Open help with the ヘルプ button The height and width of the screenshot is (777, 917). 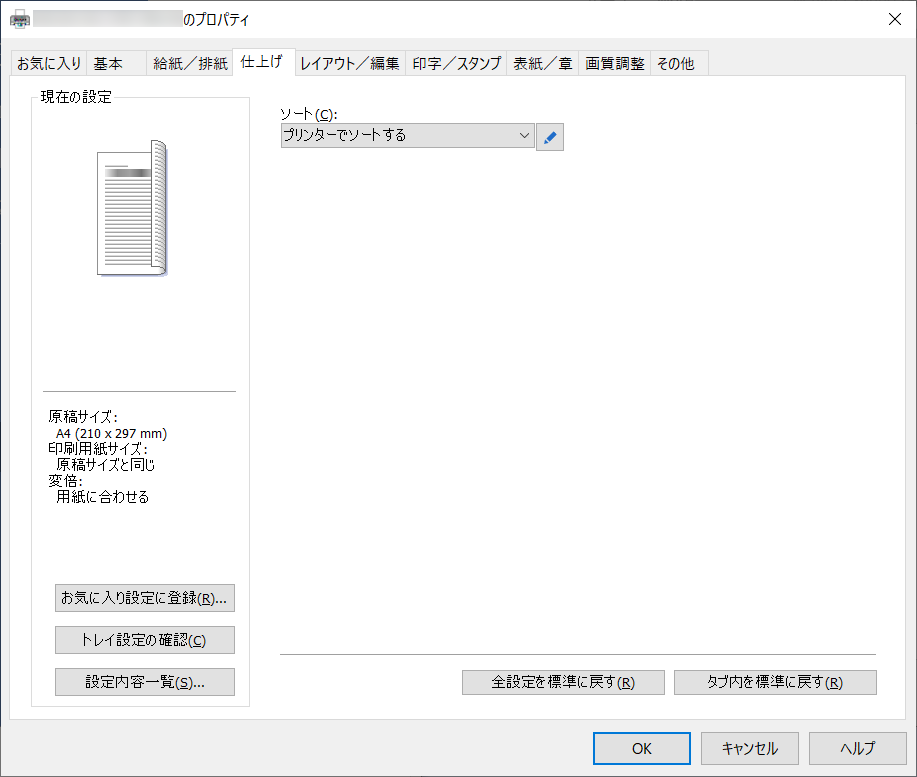click(x=857, y=748)
